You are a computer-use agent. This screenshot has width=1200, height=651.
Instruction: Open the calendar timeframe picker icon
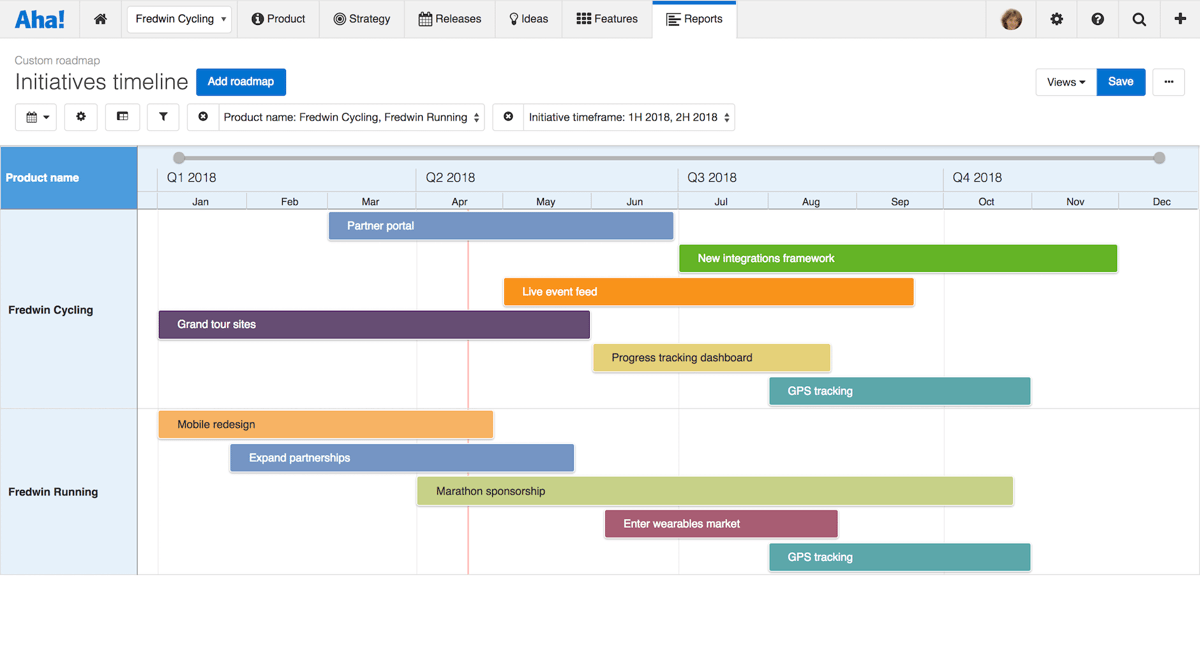35,117
